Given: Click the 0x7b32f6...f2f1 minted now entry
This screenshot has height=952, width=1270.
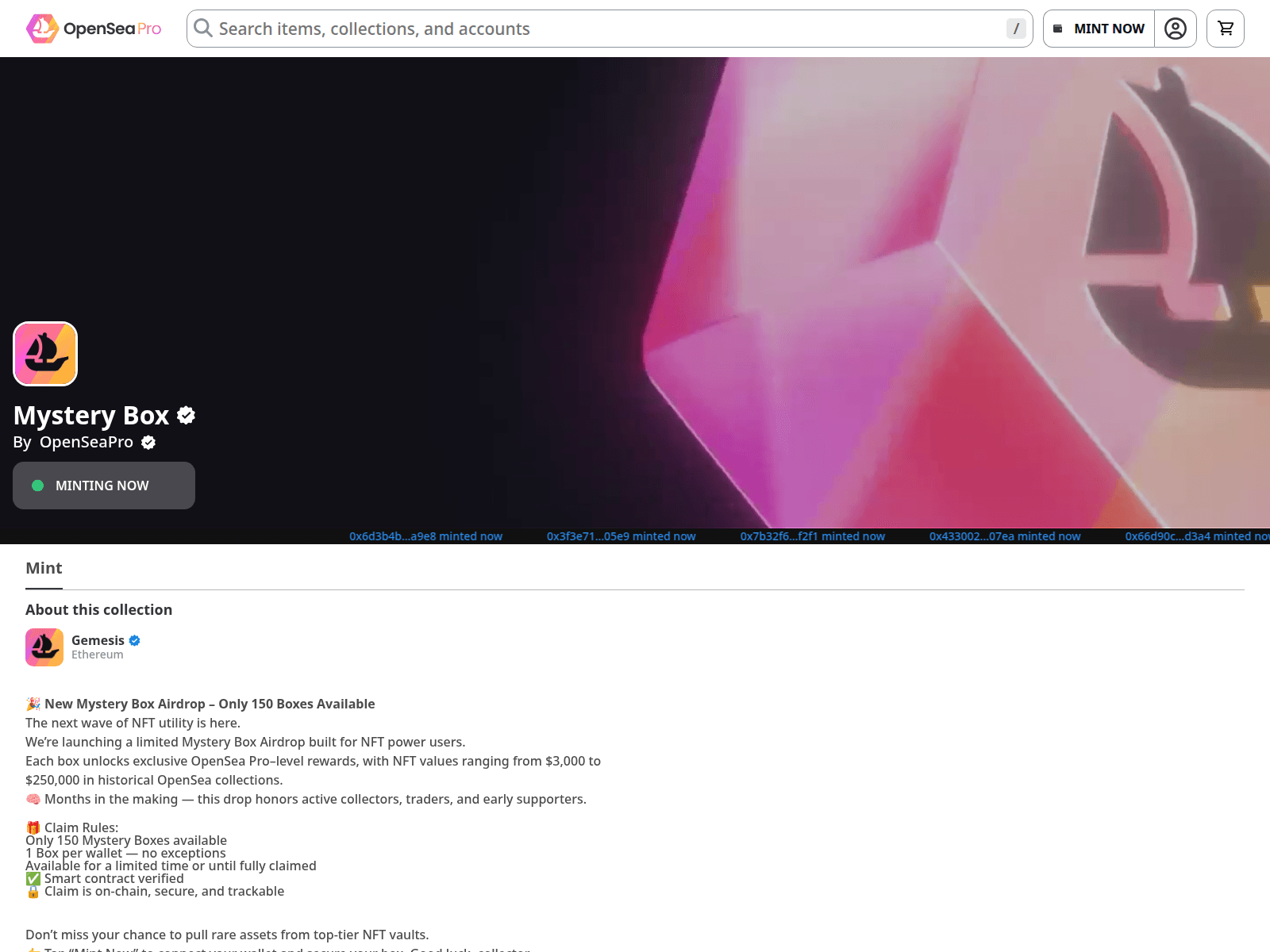Looking at the screenshot, I should pos(813,536).
